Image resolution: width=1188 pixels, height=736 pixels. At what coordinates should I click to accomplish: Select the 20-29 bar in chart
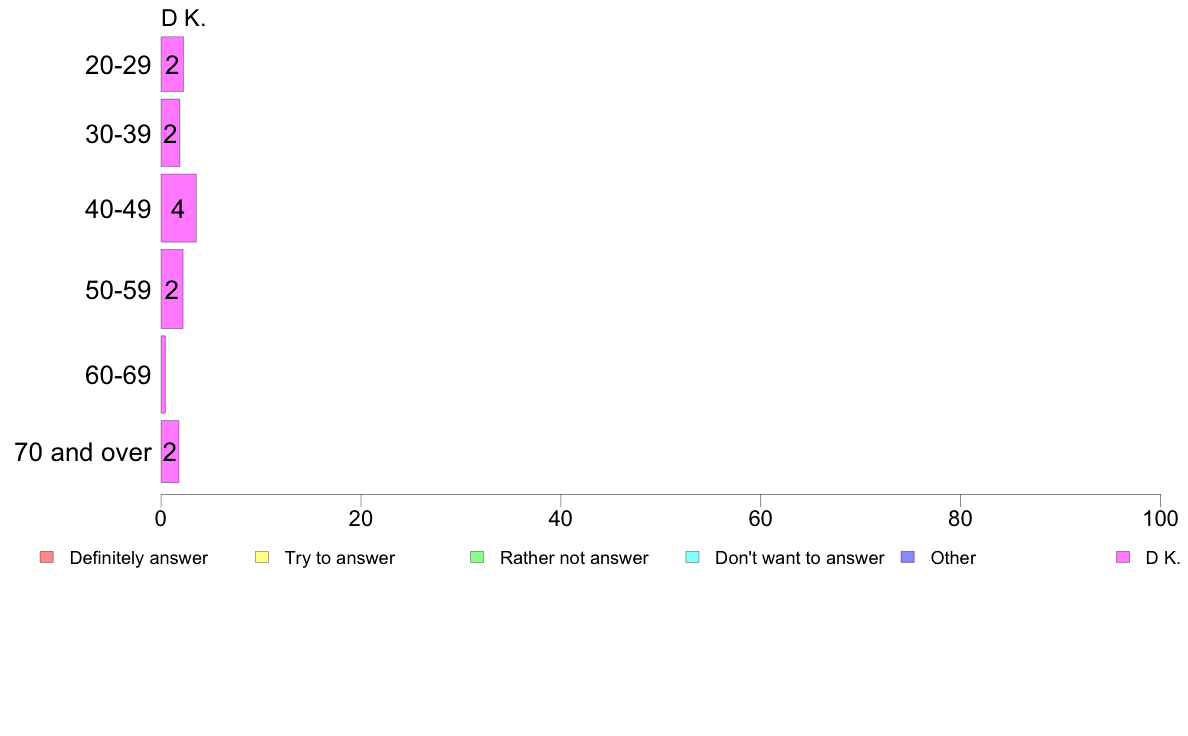[172, 64]
